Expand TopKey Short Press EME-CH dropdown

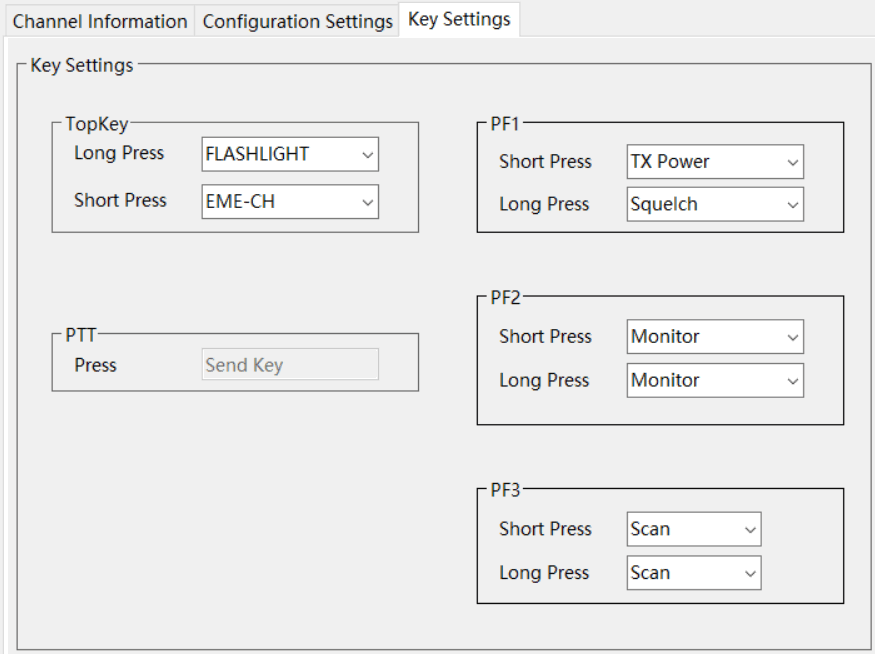(290, 201)
